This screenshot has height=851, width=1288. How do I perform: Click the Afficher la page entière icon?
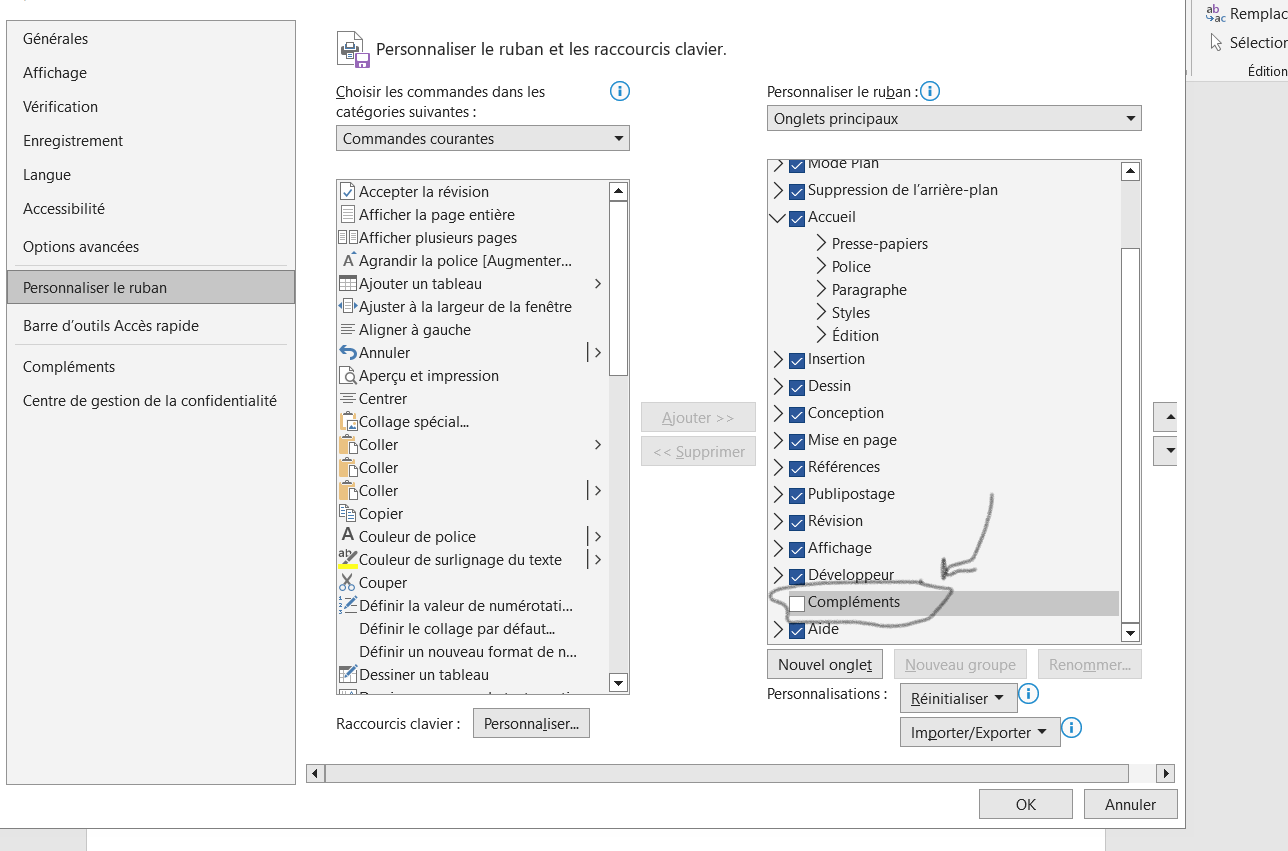pos(348,214)
